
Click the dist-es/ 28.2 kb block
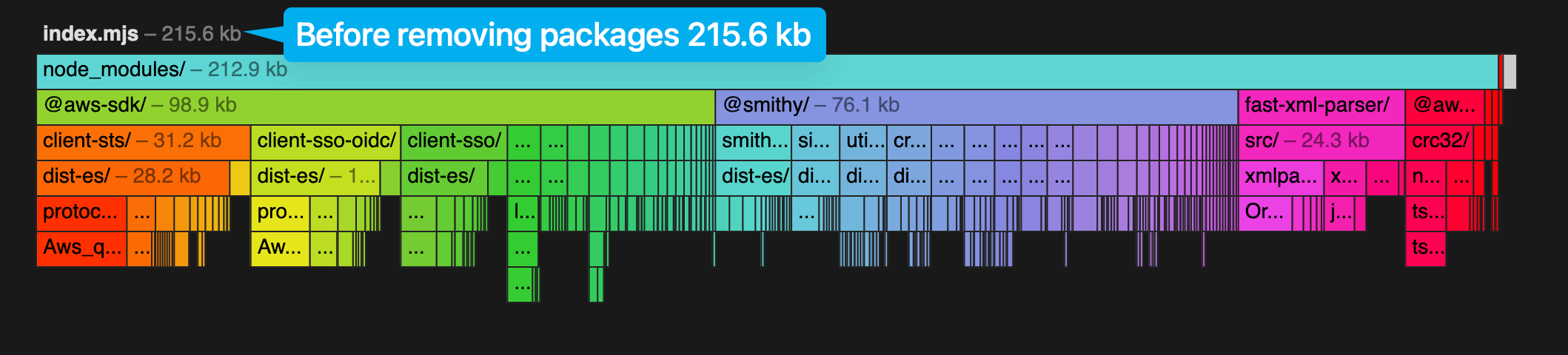pyautogui.click(x=133, y=177)
